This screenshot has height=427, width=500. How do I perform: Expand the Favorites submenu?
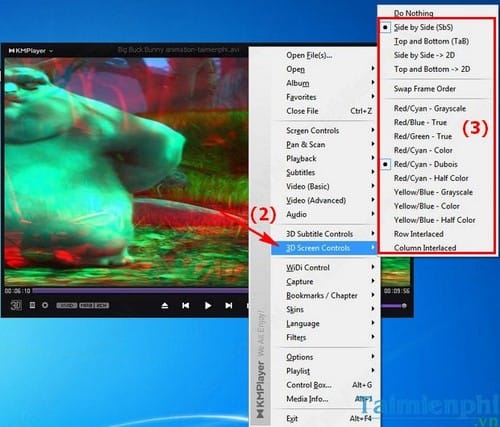coord(324,97)
